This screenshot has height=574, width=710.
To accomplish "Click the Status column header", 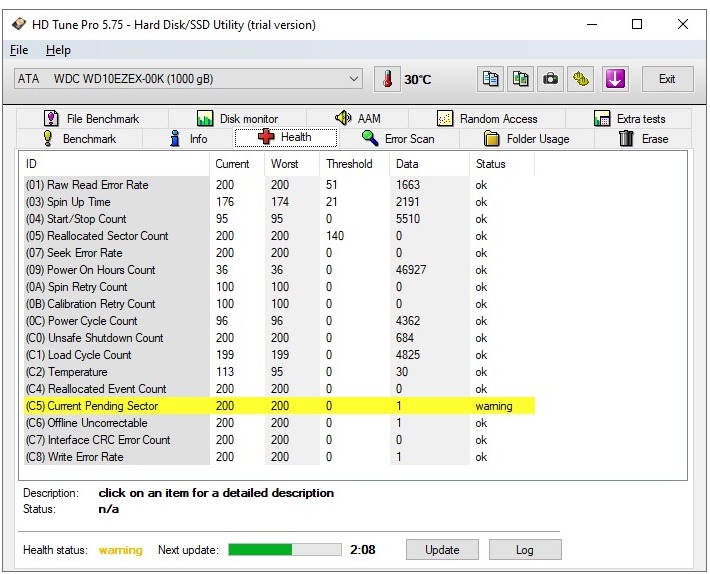I will click(502, 164).
